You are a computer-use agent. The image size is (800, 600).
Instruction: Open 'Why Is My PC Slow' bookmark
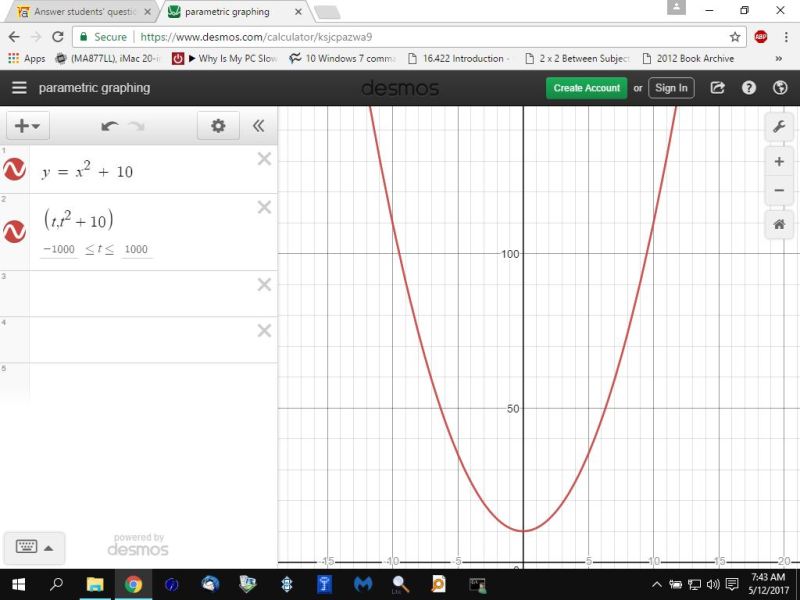click(226, 59)
